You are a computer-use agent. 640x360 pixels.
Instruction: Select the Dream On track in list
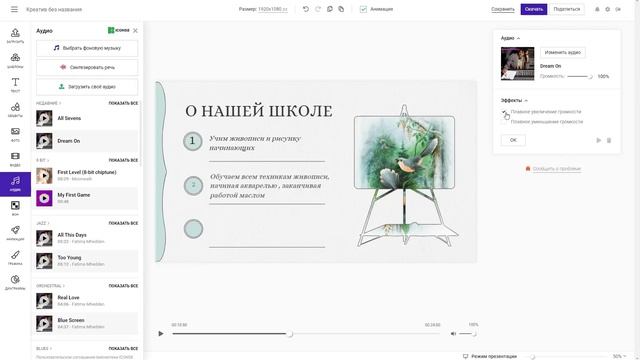tap(87, 141)
